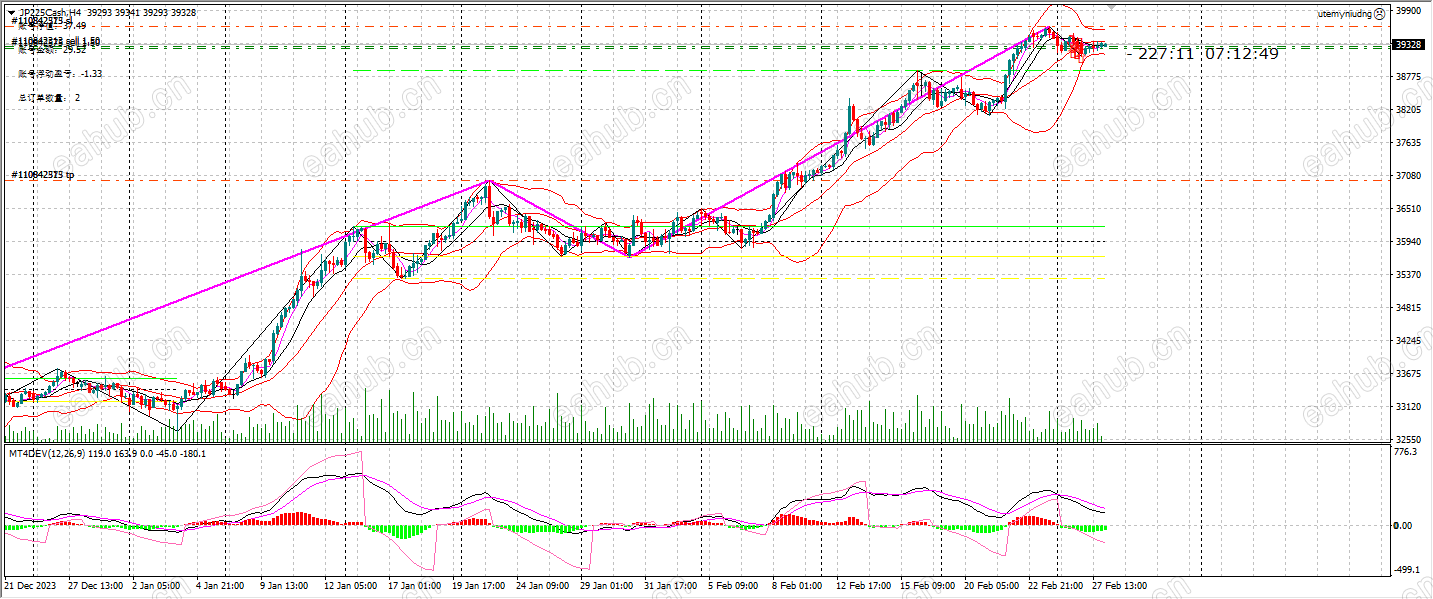Click the 33120 price scale value
Screen dimensions: 1433x599
pyautogui.click(x=1408, y=406)
